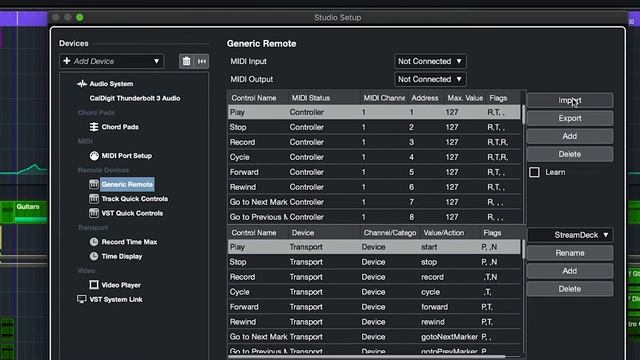
Task: Click the 'start' value in Play row
Action: [429, 247]
